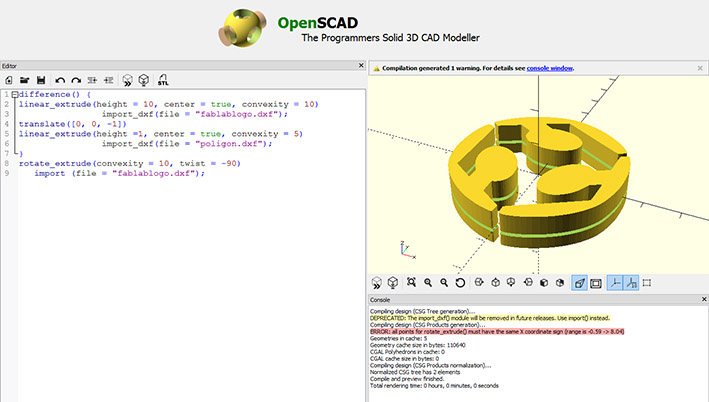Viewport: 709px width, 402px height.
Task: Toggle Show Edges in the viewport
Action: 647,283
